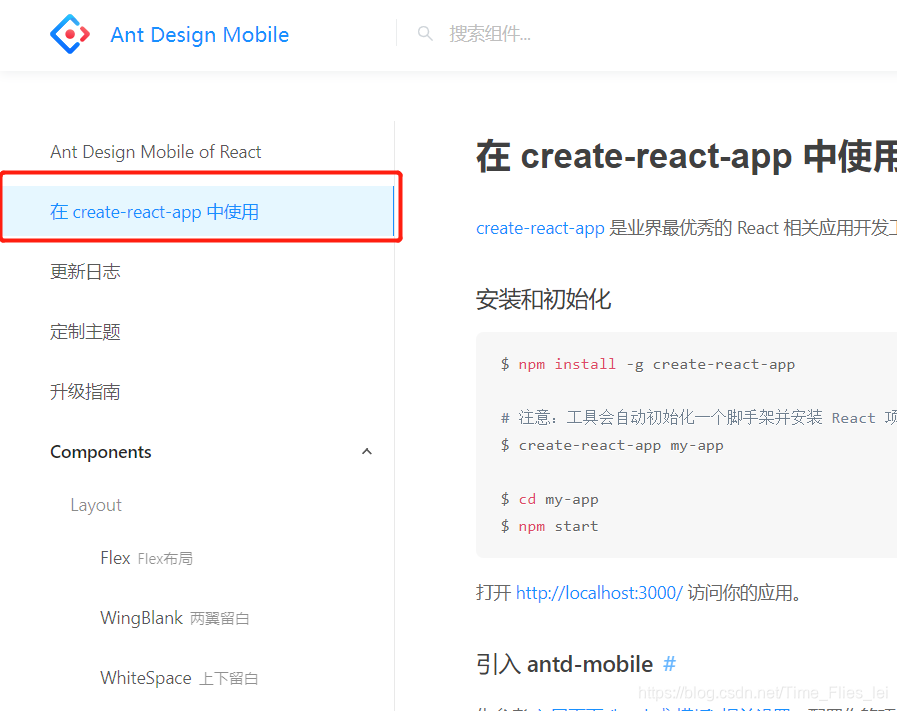Image resolution: width=897 pixels, height=711 pixels.
Task: Click the Layout group label
Action: (x=96, y=505)
